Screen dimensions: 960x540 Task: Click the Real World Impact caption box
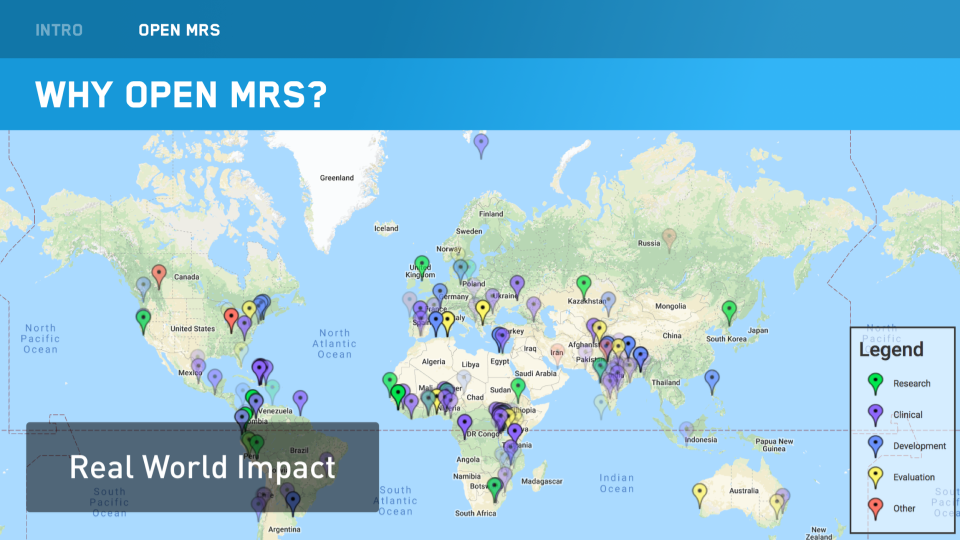coord(202,467)
